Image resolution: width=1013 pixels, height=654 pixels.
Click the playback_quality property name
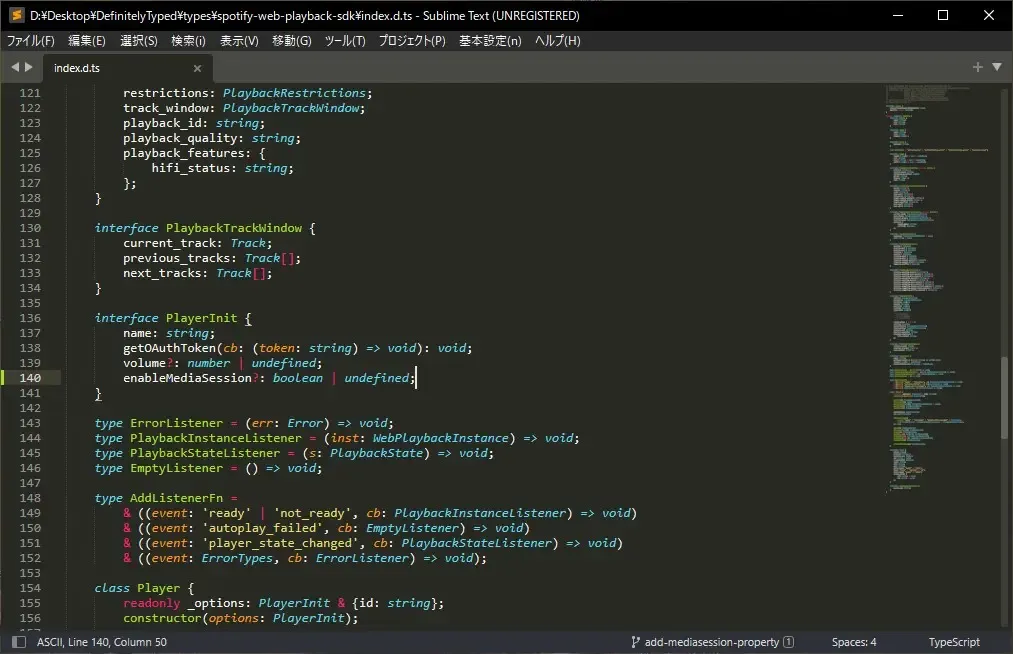180,138
